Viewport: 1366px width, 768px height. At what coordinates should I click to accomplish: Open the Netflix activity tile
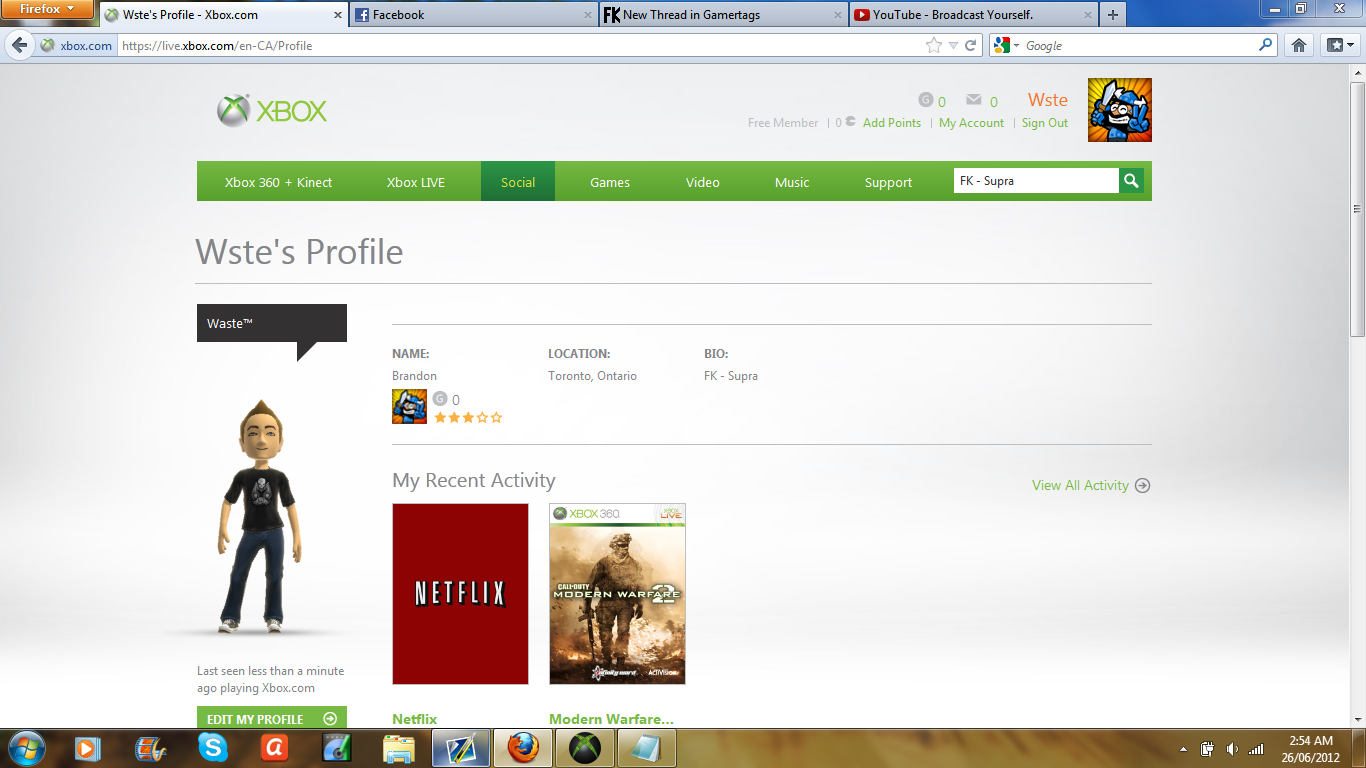pos(460,594)
